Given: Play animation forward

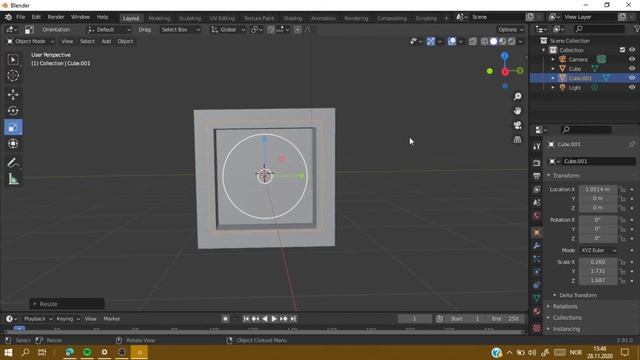Looking at the screenshot, I should click(274, 319).
